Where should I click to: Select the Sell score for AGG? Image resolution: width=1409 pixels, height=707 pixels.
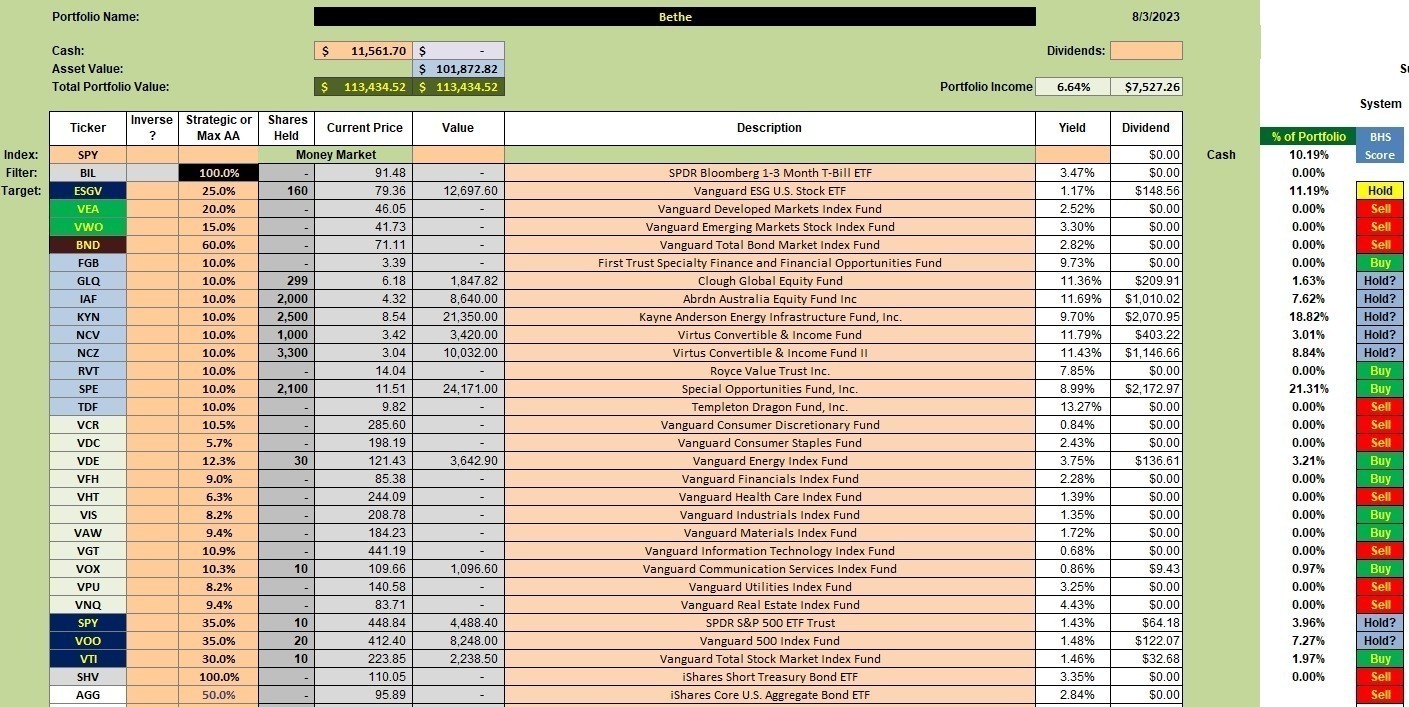pos(1380,695)
